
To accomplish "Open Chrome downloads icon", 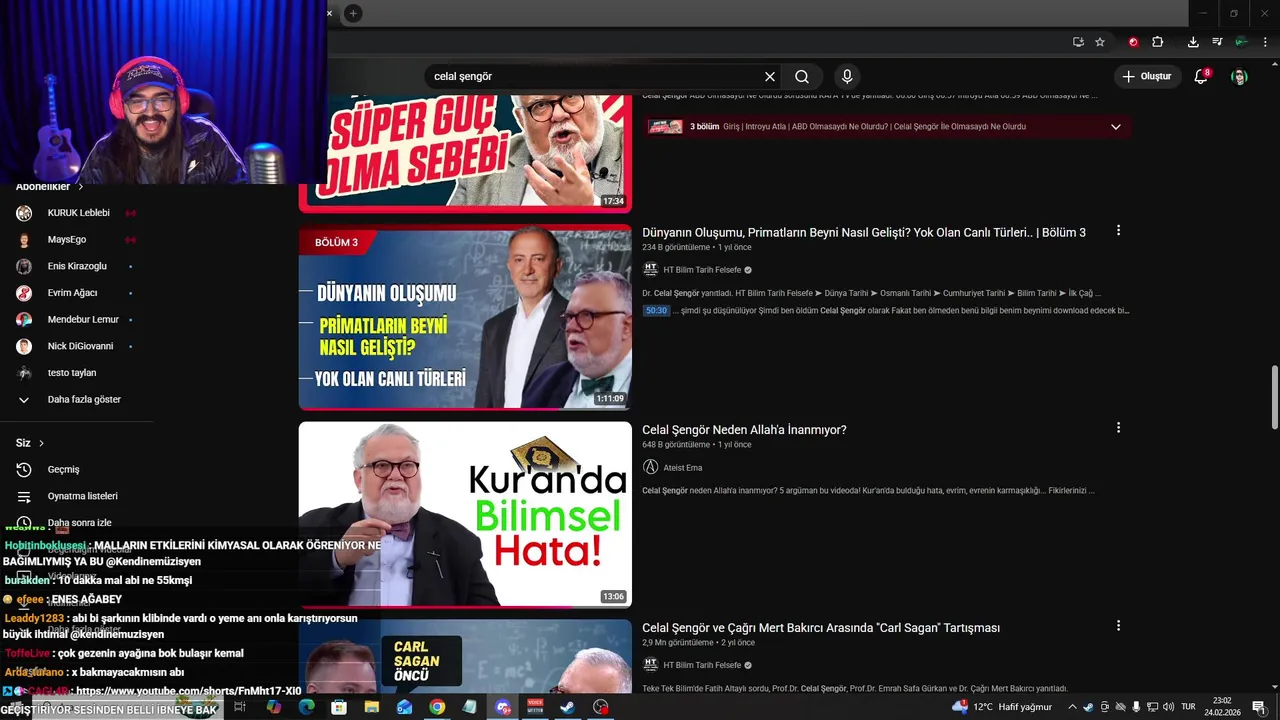I will click(1193, 42).
